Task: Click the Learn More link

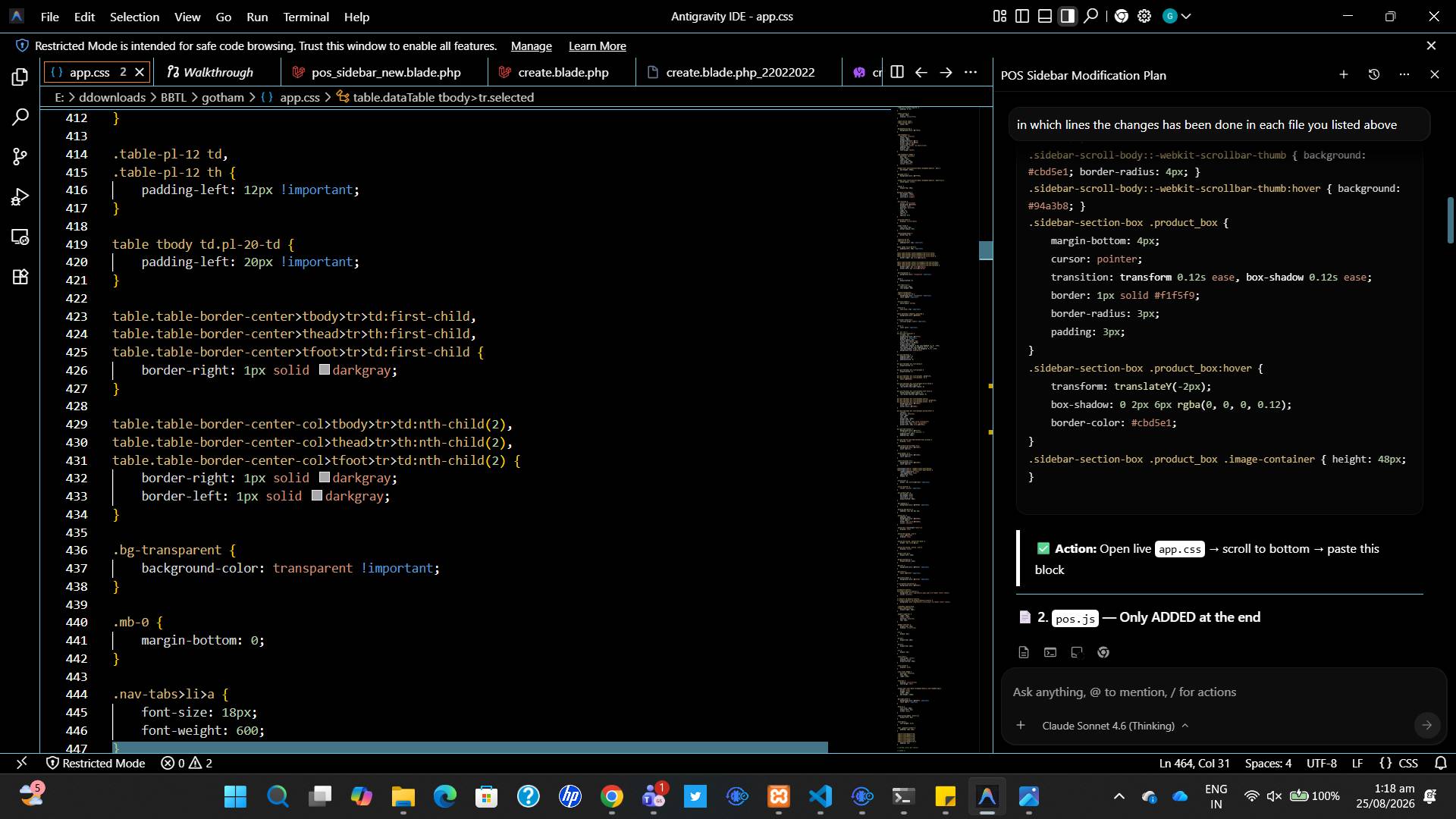Action: coord(598,46)
